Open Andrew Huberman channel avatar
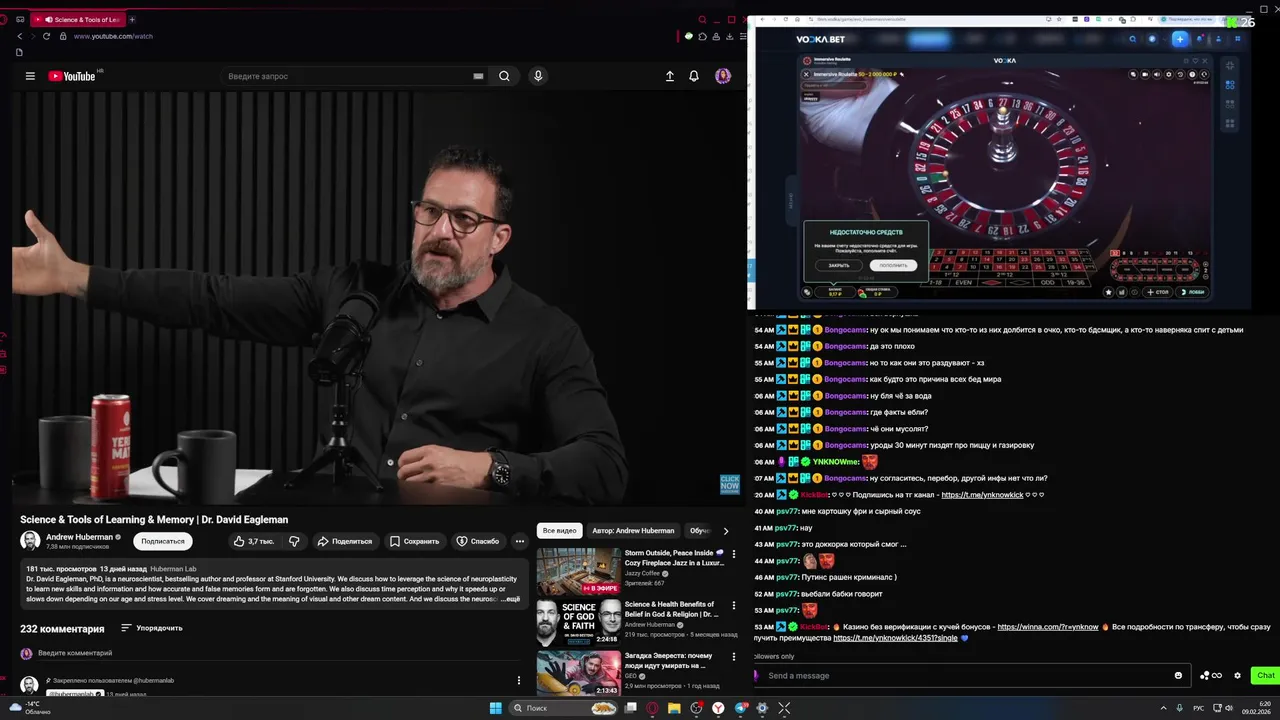 click(30, 541)
